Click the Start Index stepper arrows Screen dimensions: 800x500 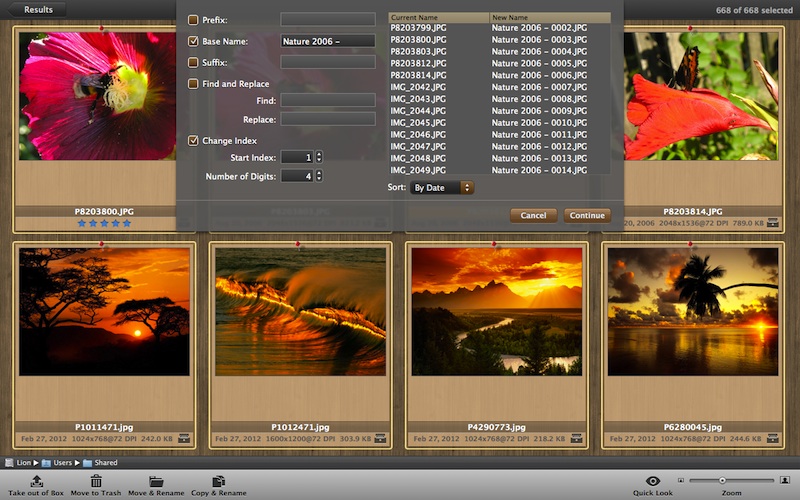pyautogui.click(x=319, y=157)
